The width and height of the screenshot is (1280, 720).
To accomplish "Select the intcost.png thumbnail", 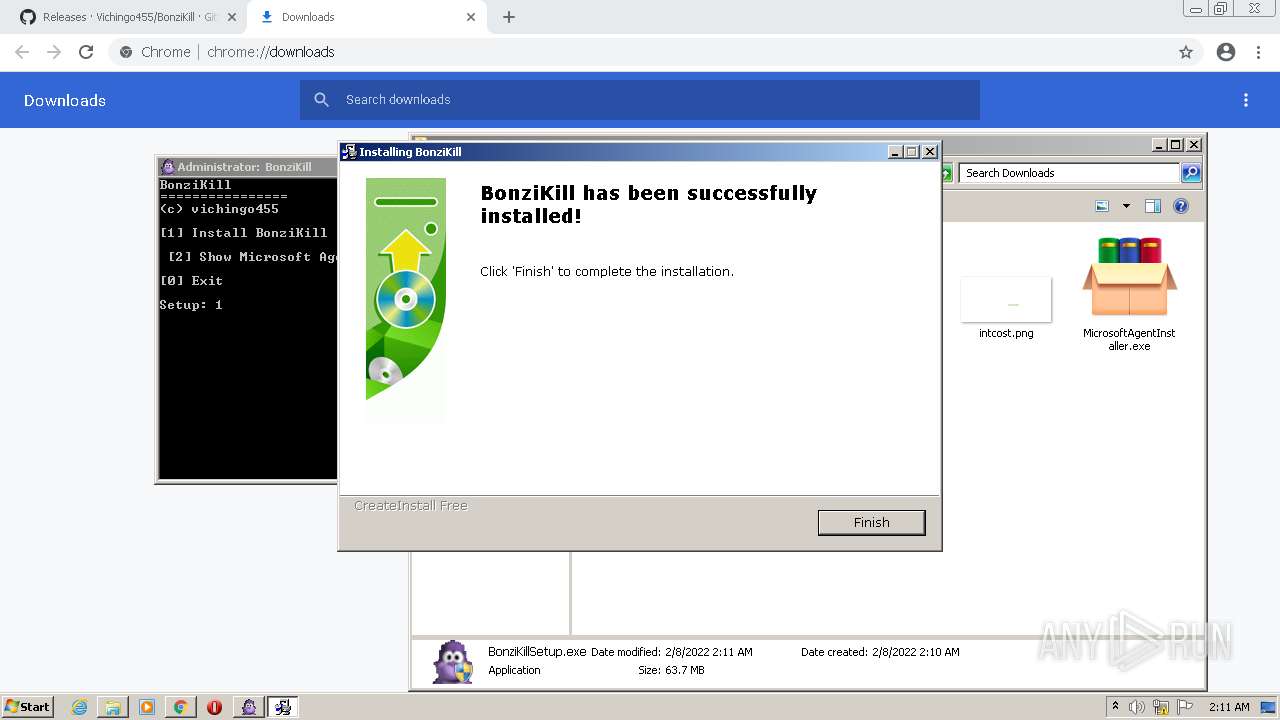I will [1006, 299].
